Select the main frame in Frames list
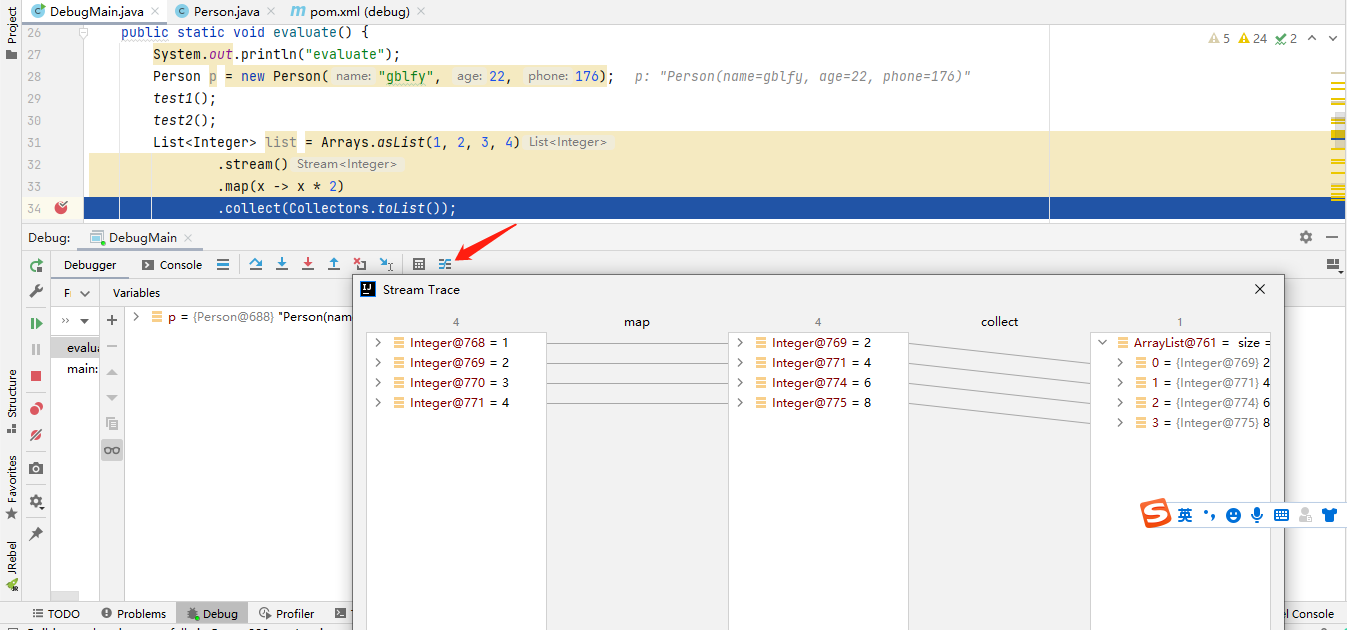This screenshot has height=630, width=1347. [81, 369]
